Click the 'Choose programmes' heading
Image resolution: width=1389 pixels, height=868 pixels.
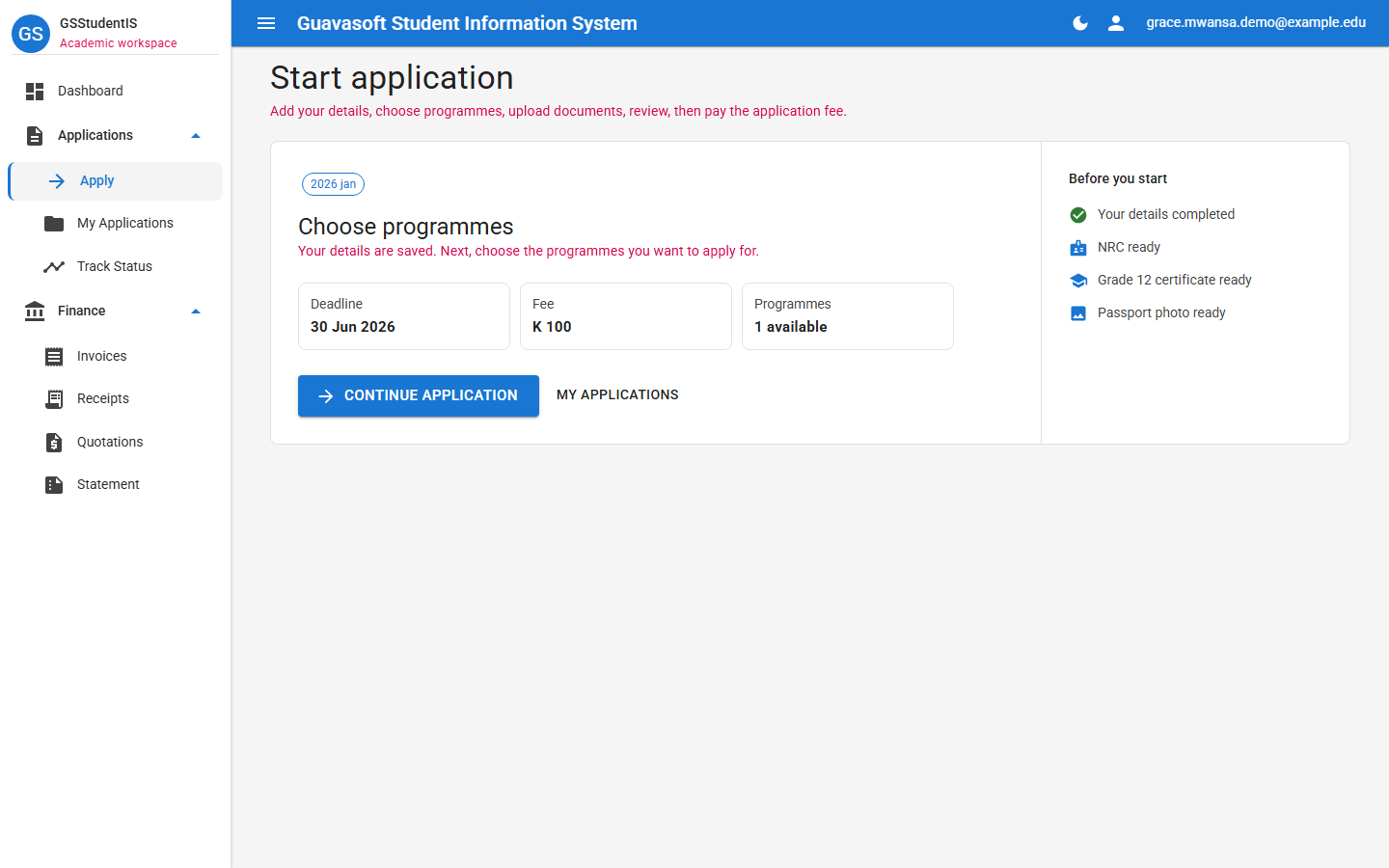pos(406,227)
